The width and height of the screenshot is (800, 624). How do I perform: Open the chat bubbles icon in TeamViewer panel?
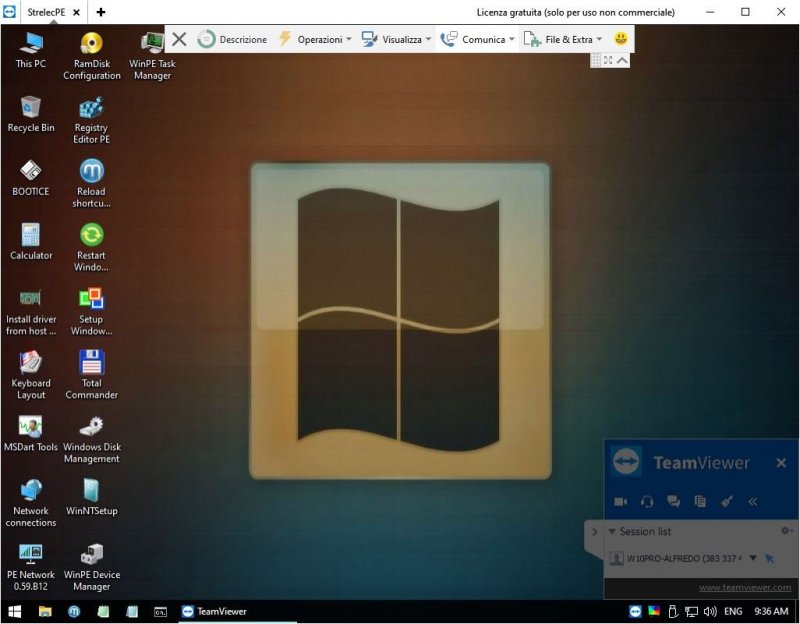coord(674,501)
